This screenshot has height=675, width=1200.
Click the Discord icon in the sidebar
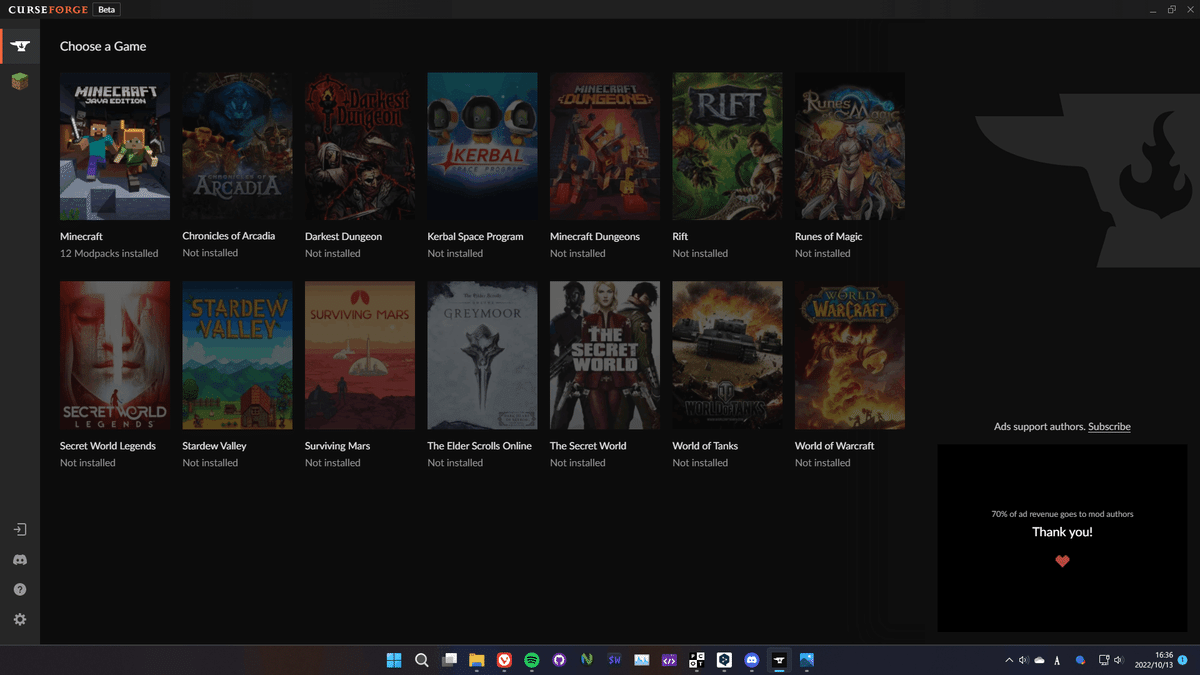19,559
